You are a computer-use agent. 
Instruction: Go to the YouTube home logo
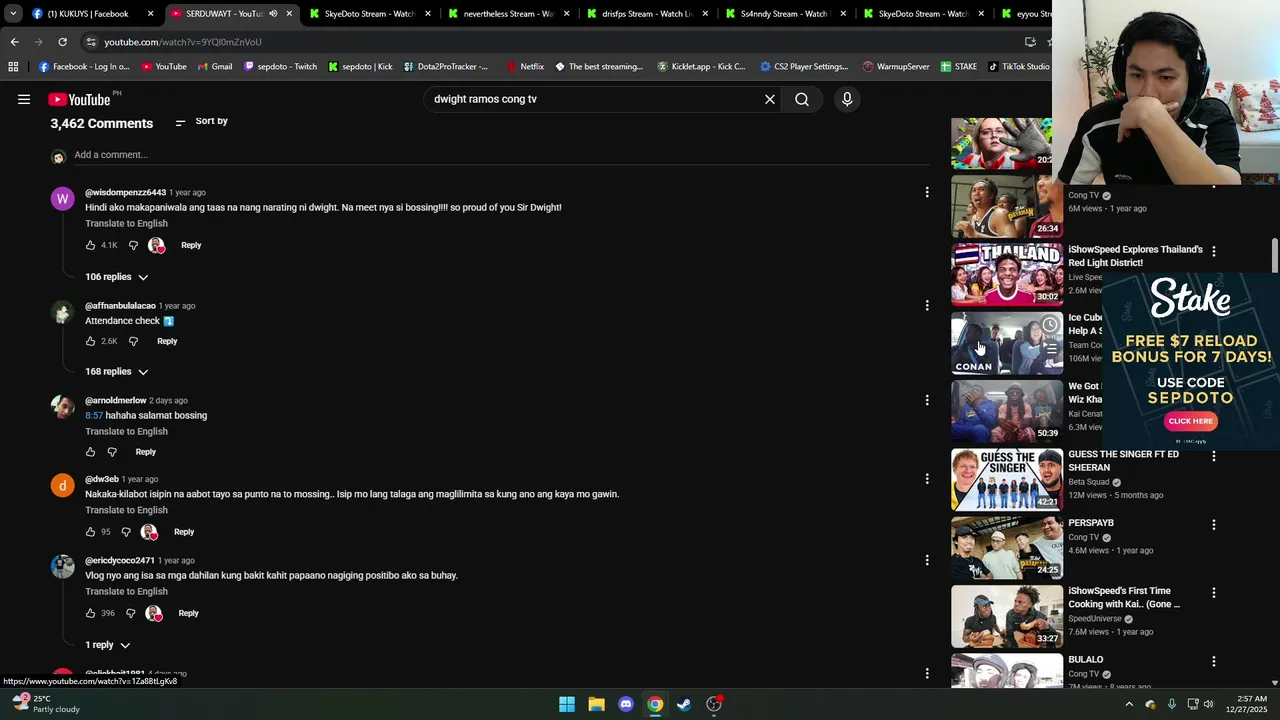click(x=80, y=99)
